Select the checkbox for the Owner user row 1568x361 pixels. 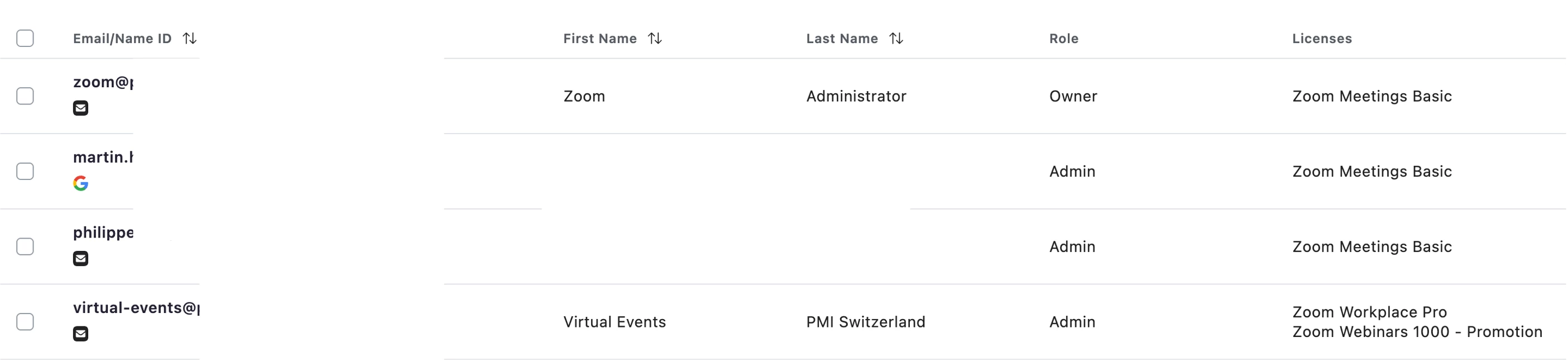tap(25, 96)
